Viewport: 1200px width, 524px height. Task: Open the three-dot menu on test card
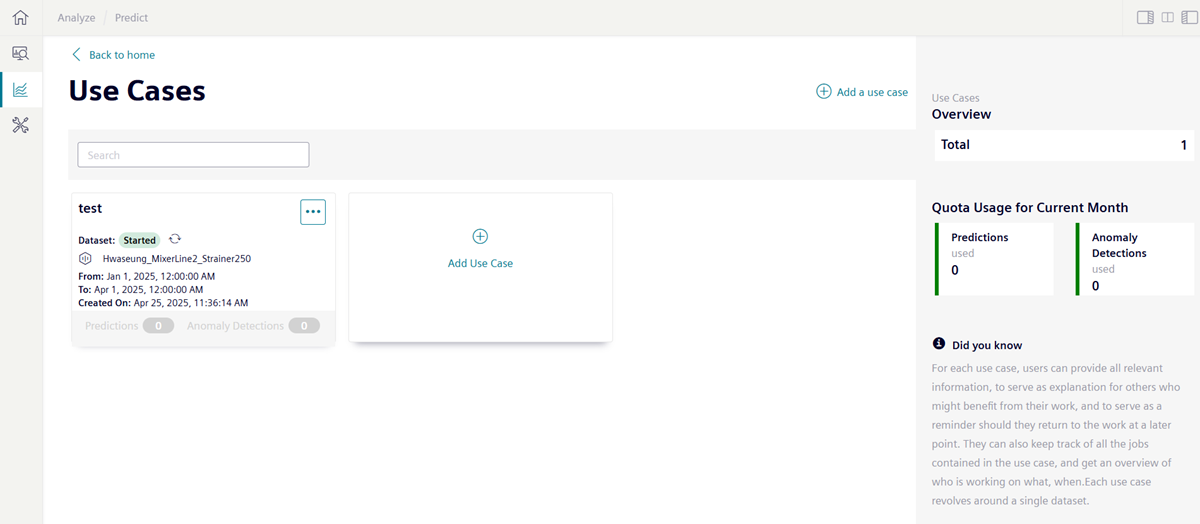(313, 212)
